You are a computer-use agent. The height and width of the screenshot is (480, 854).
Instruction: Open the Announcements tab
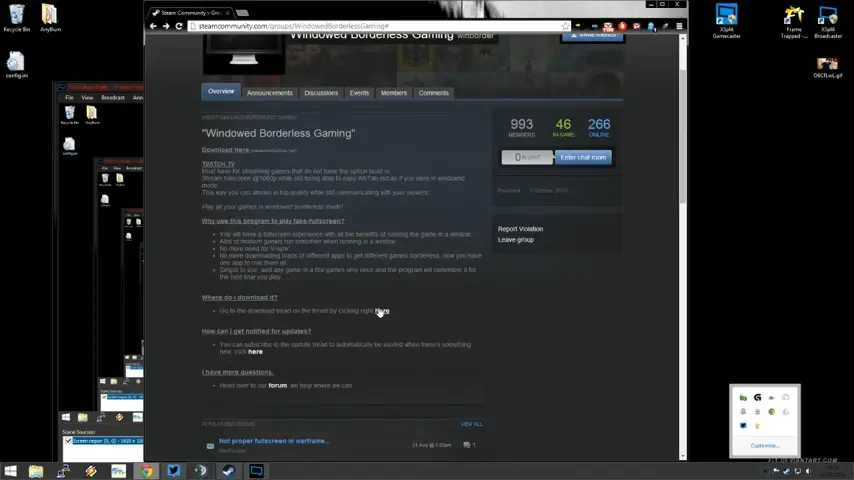pos(270,93)
